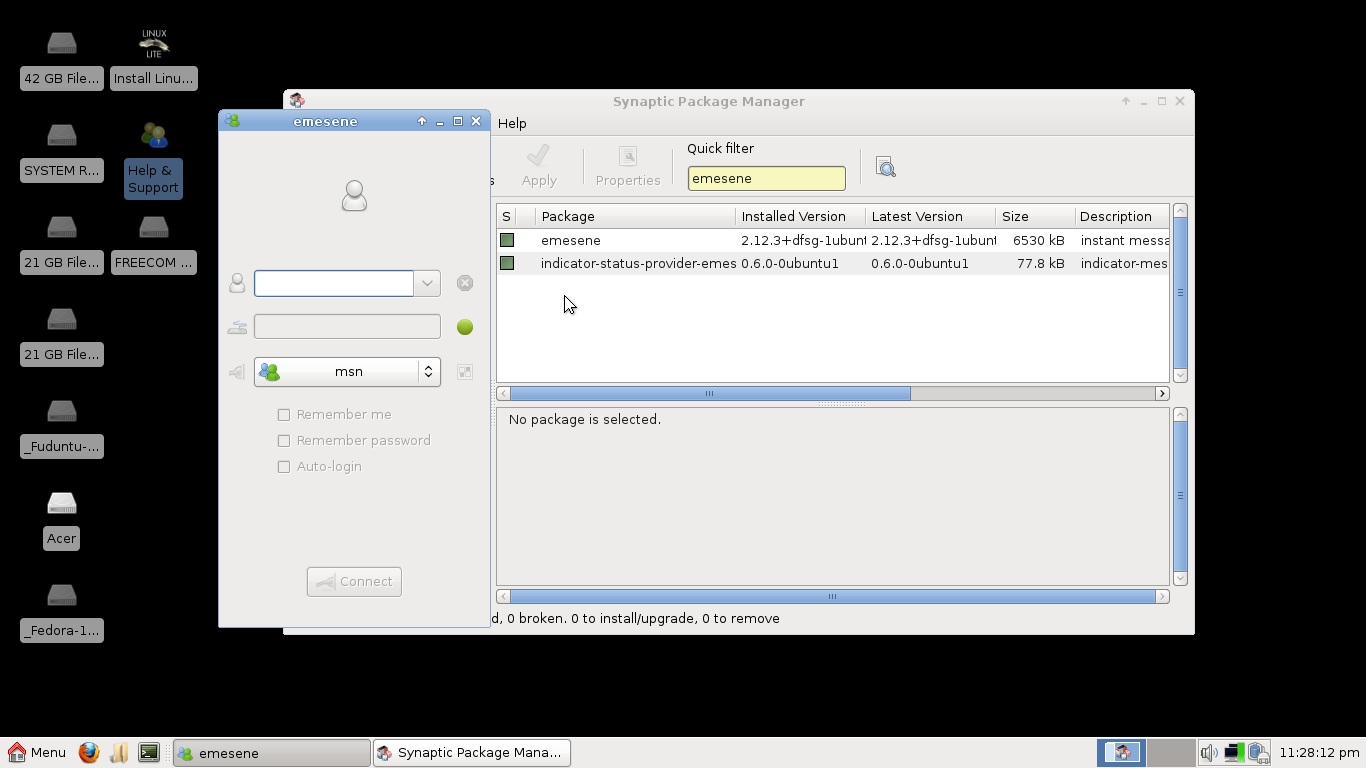Click the Apply toolbar button in Synaptic
1366x768 pixels.
tap(539, 166)
